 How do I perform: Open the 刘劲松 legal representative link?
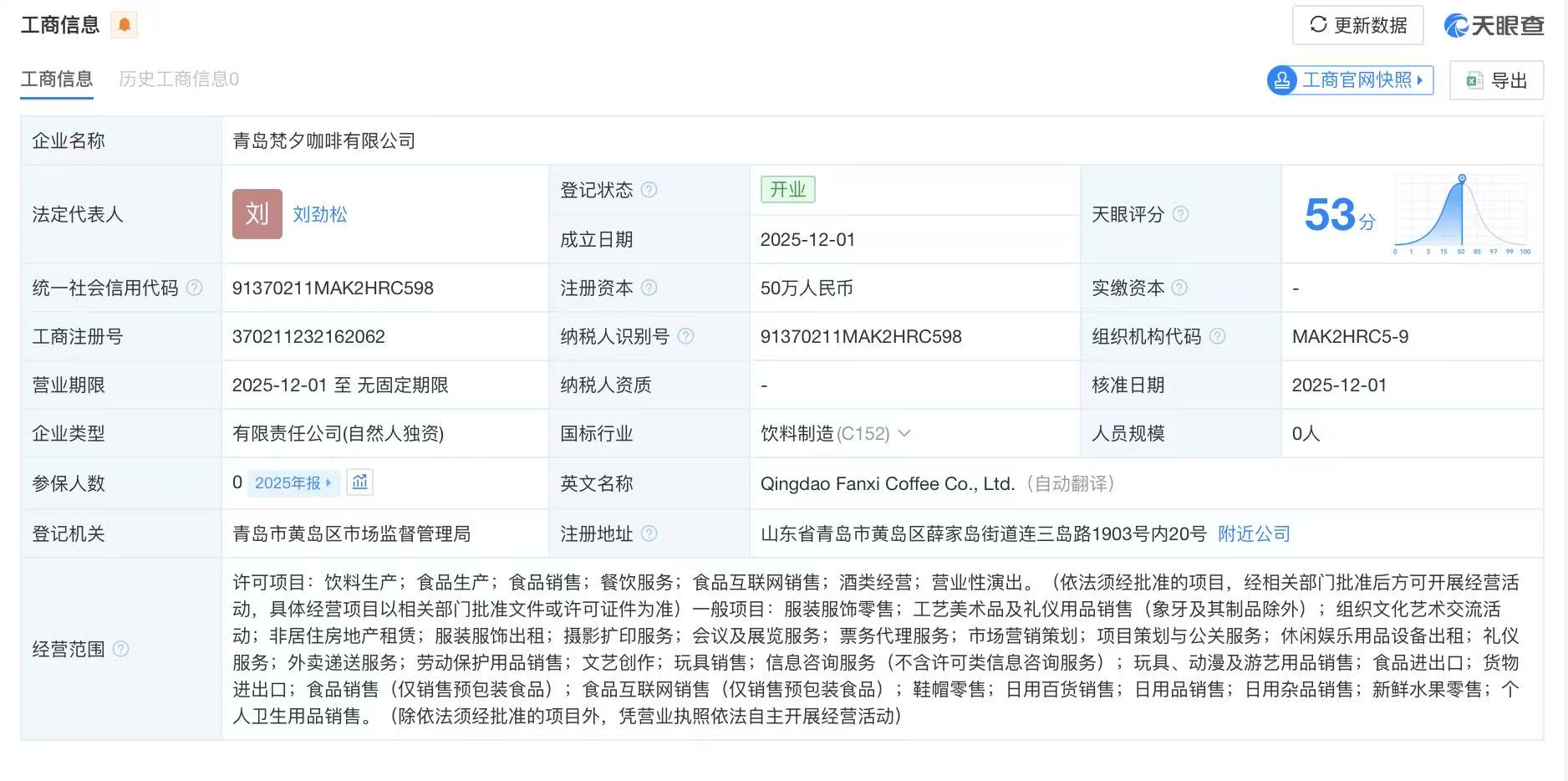(x=320, y=214)
